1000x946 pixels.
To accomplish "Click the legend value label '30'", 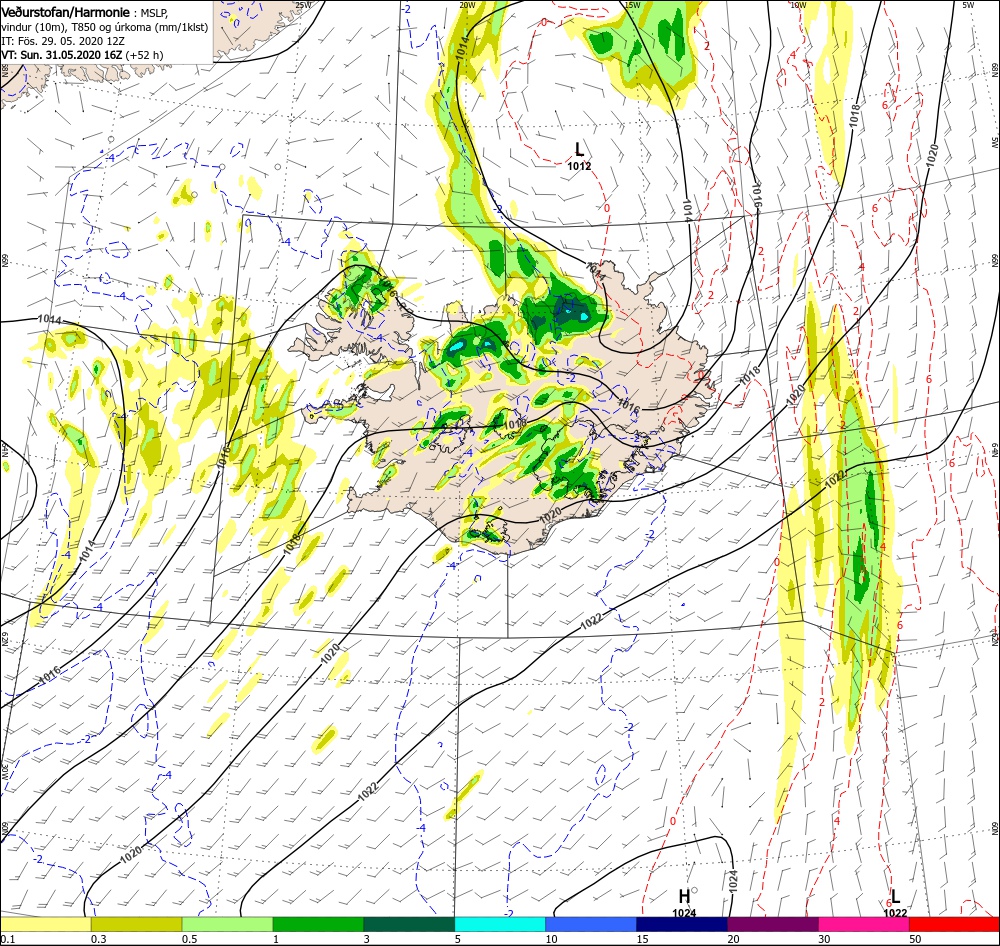I will [825, 939].
